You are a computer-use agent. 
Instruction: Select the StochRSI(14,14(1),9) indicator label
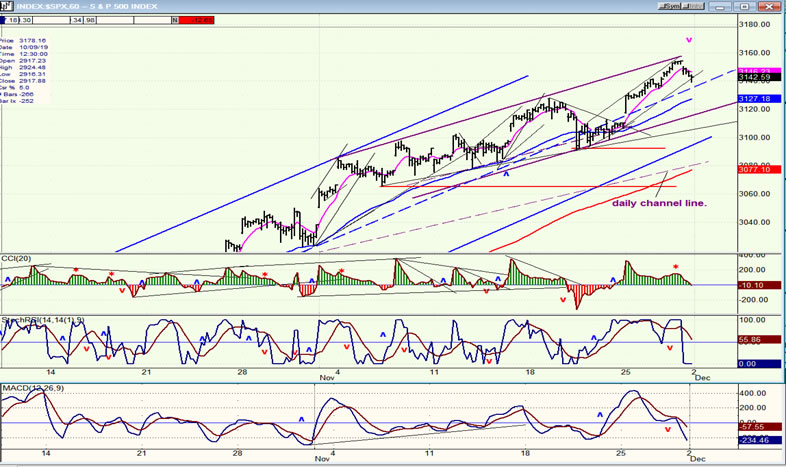(x=43, y=320)
